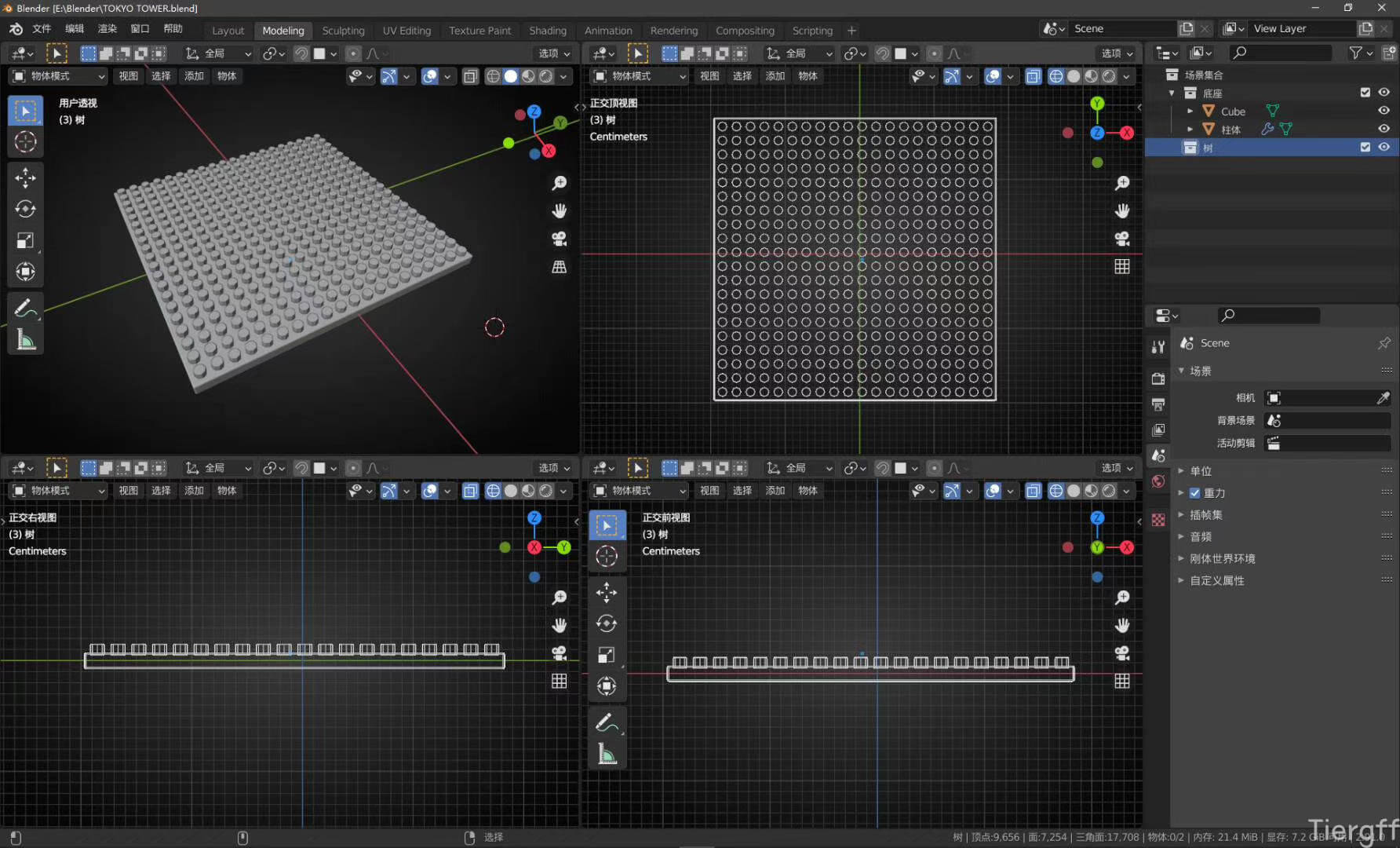Image resolution: width=1400 pixels, height=848 pixels.
Task: Pick the 3D Cursor tool
Action: click(25, 142)
